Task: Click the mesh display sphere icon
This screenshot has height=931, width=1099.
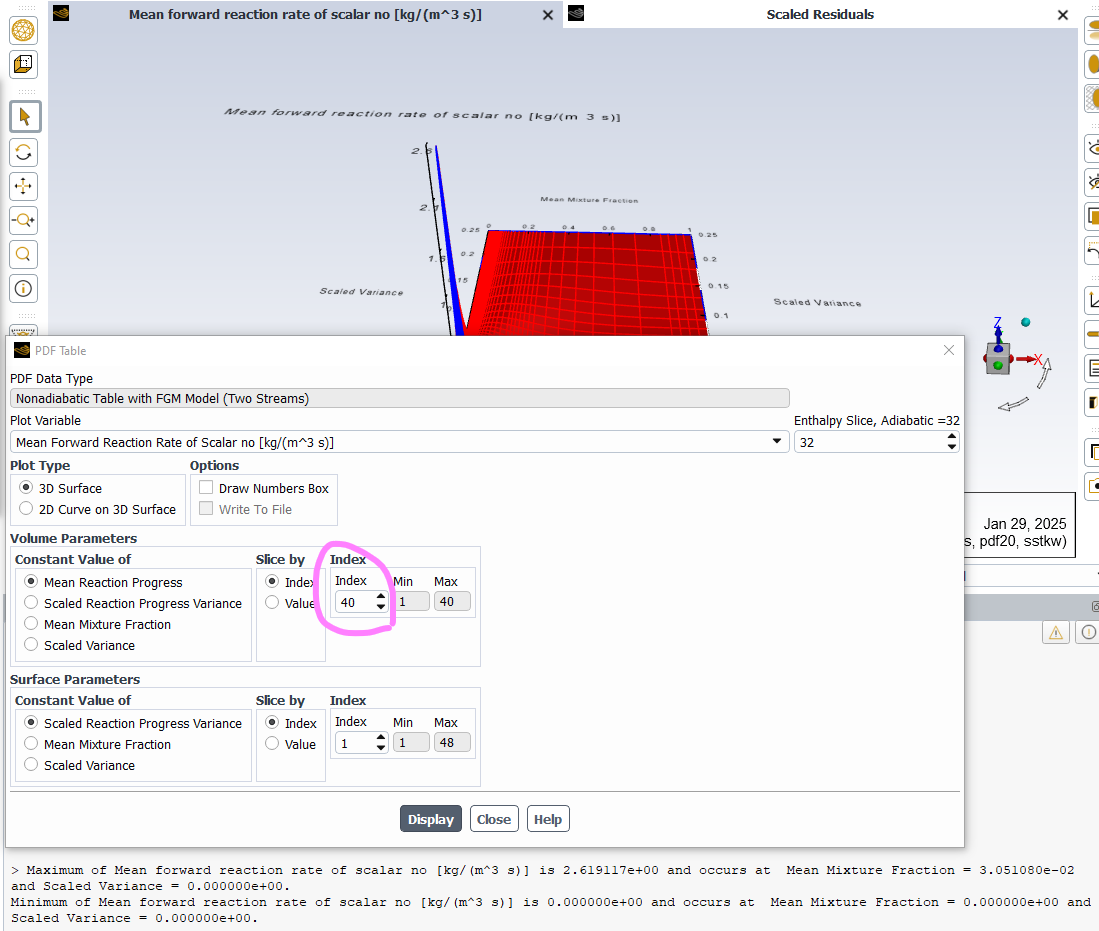Action: [24, 31]
